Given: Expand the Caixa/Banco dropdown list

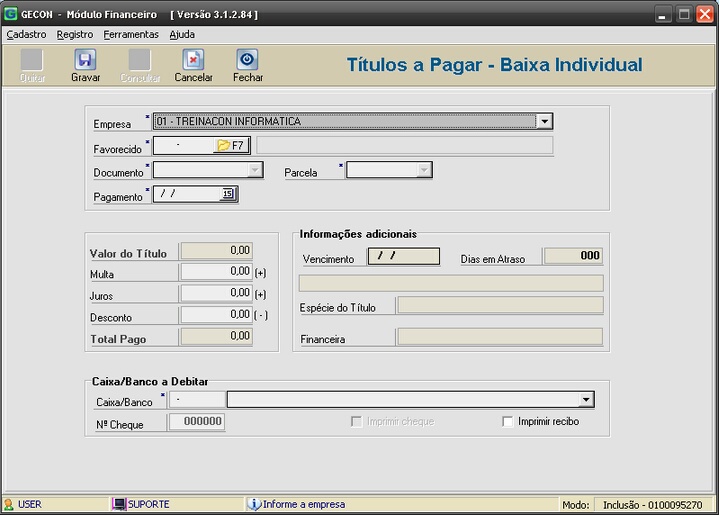Looking at the screenshot, I should point(586,400).
